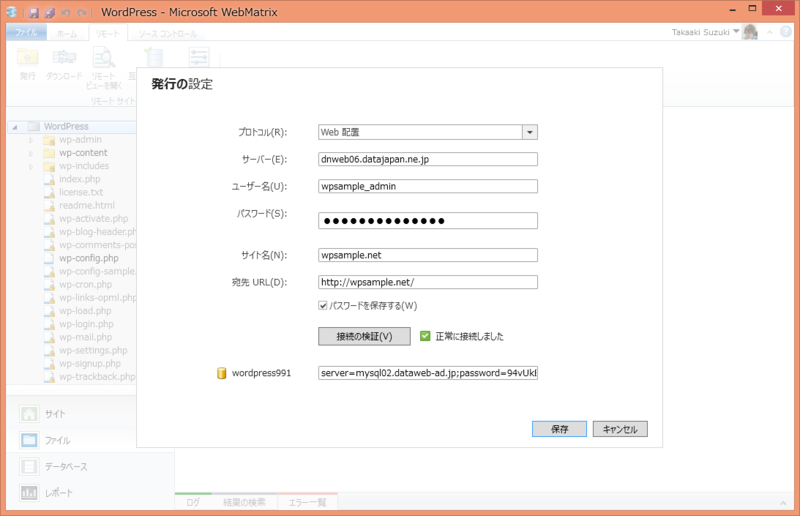
Task: Expand the wp-includes folder arrow
Action: 31,166
